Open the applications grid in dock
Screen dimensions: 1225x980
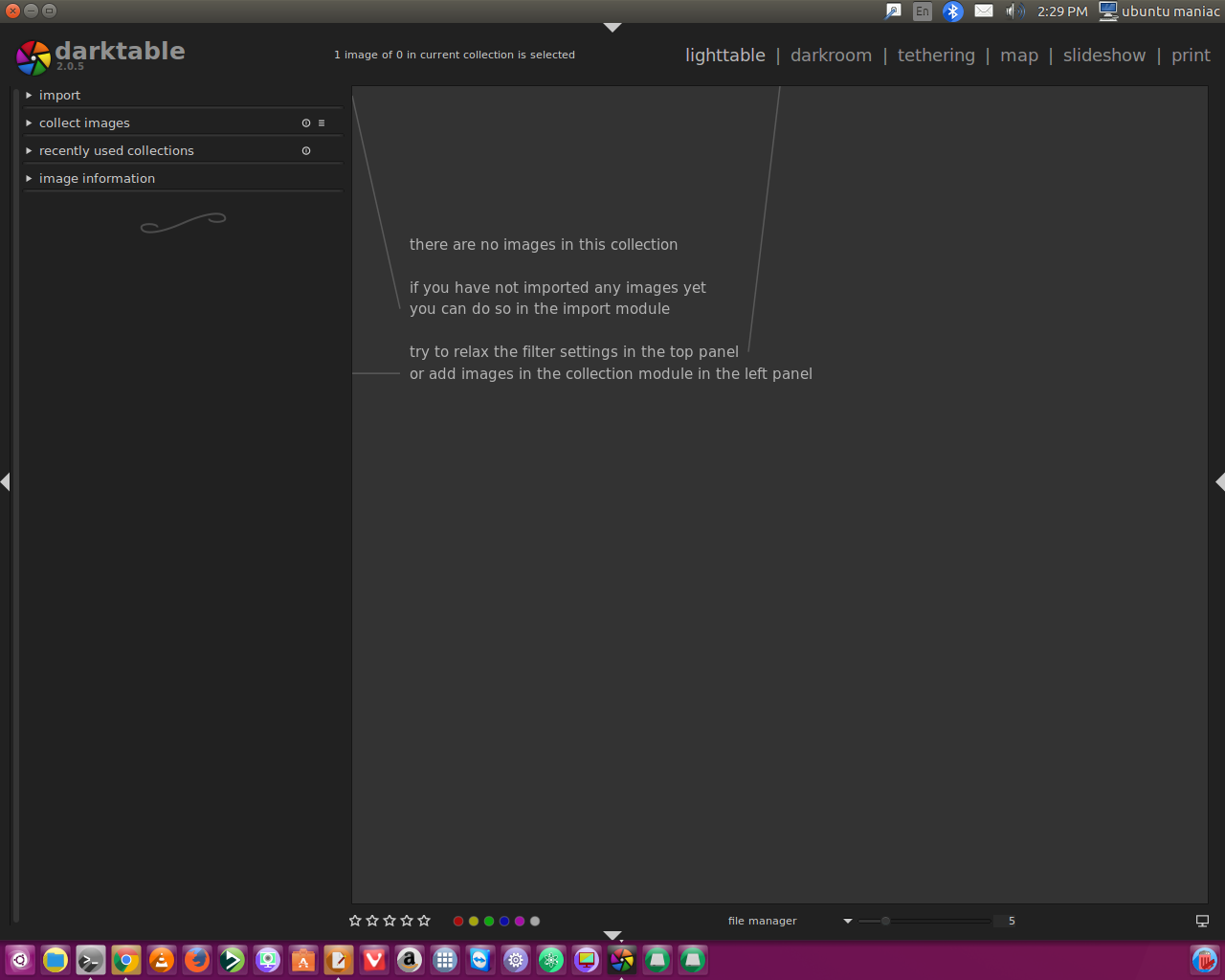[445, 960]
